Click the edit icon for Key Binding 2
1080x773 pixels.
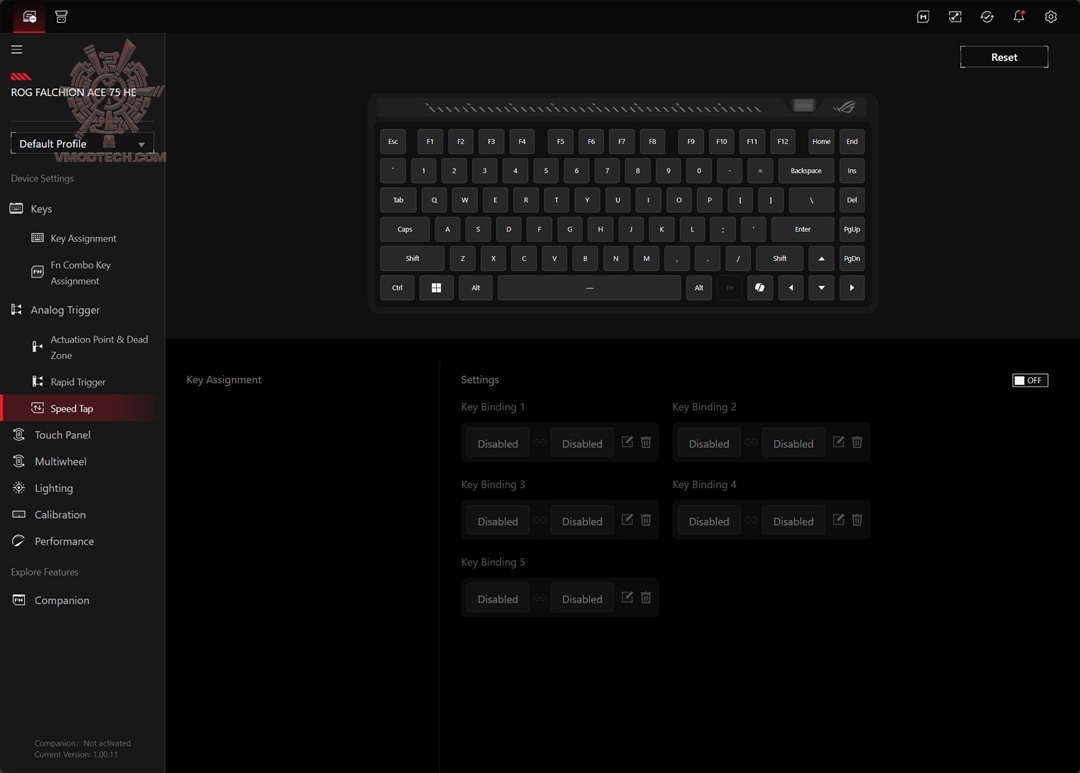tap(838, 442)
